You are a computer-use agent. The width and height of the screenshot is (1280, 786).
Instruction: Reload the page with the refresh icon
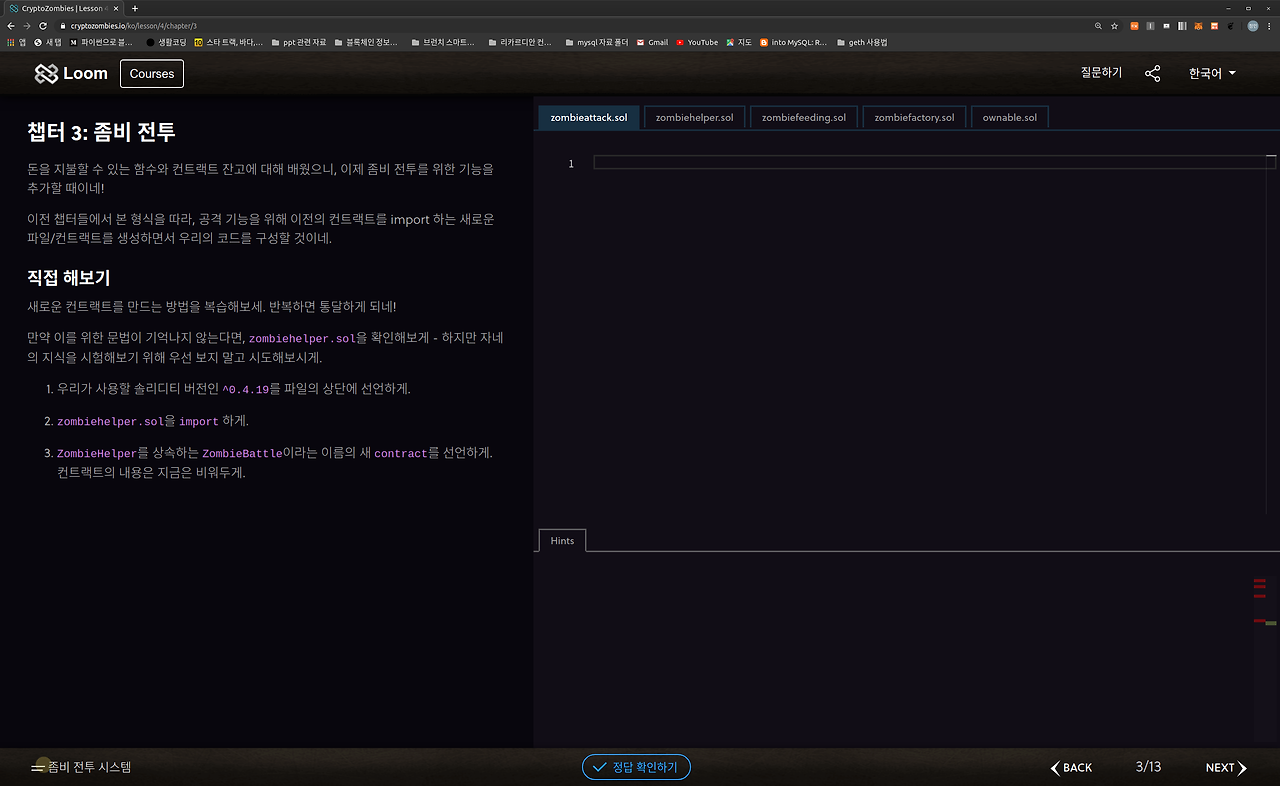point(44,26)
